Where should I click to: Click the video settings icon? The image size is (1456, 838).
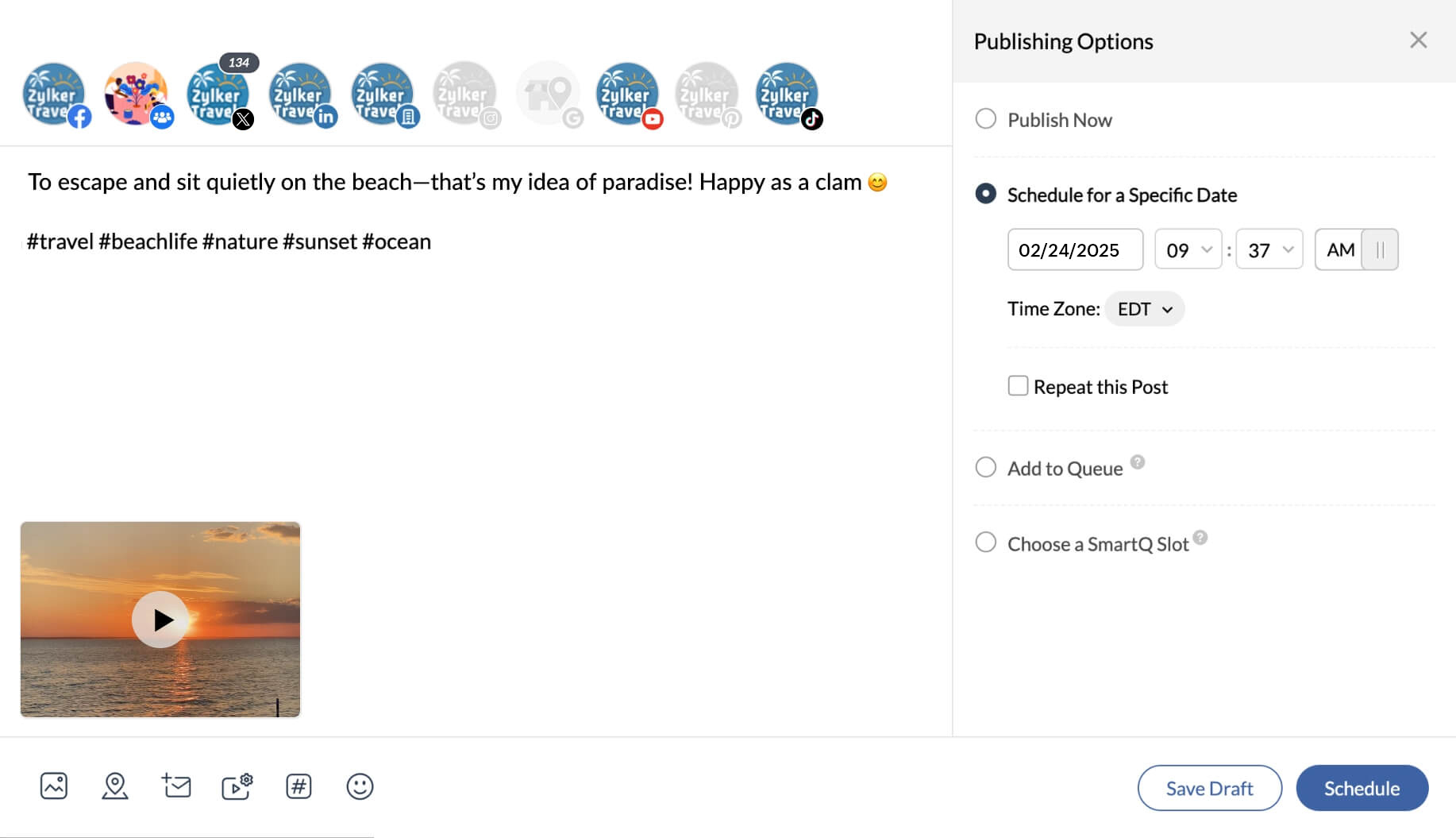(237, 786)
